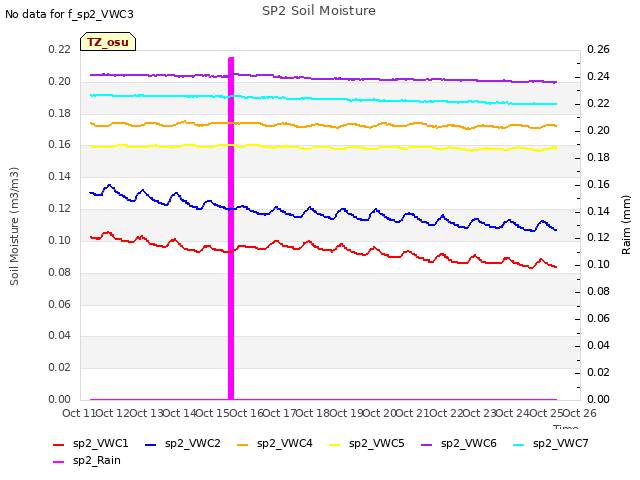The width and height of the screenshot is (640, 480).
Task: Click the red sp2_VWC1 legend swatch
Action: (x=59, y=444)
